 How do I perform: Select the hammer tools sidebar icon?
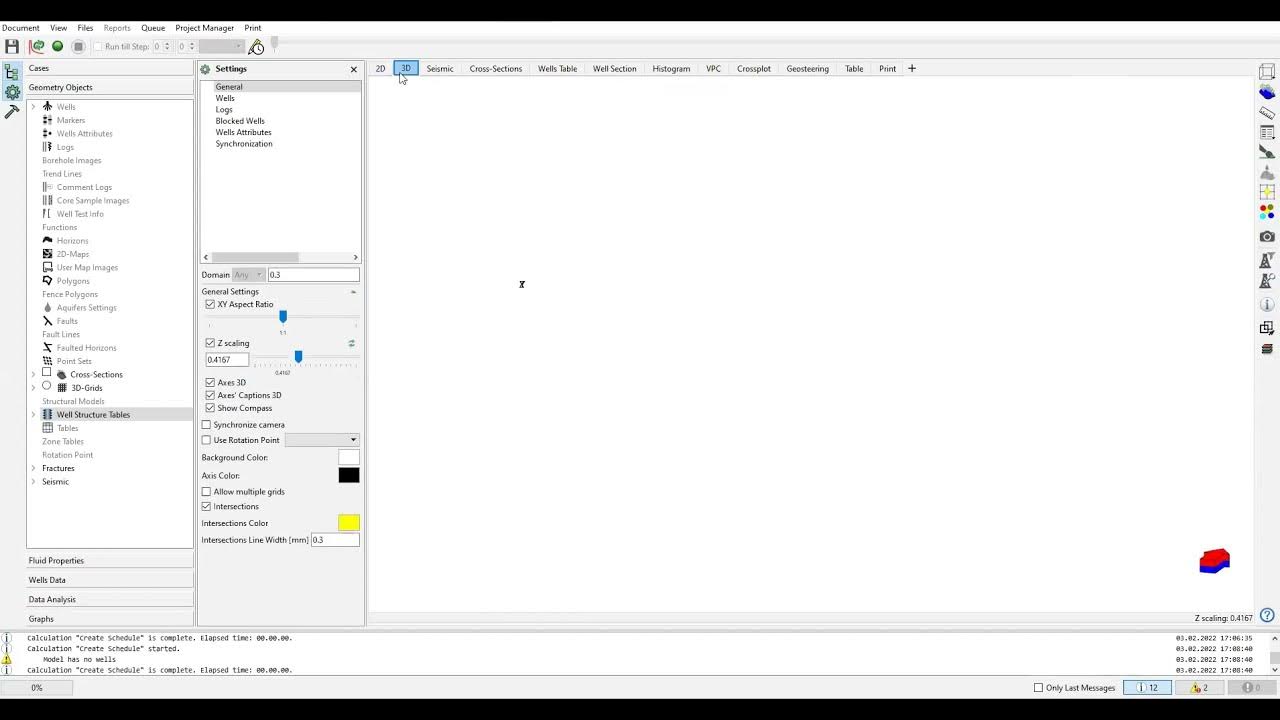coord(12,112)
